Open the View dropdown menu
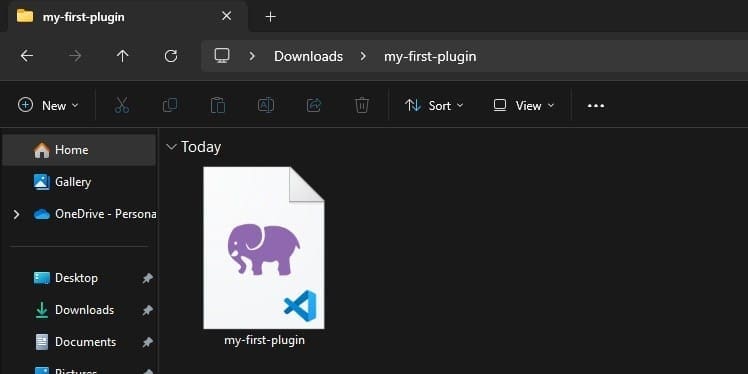 [x=524, y=105]
